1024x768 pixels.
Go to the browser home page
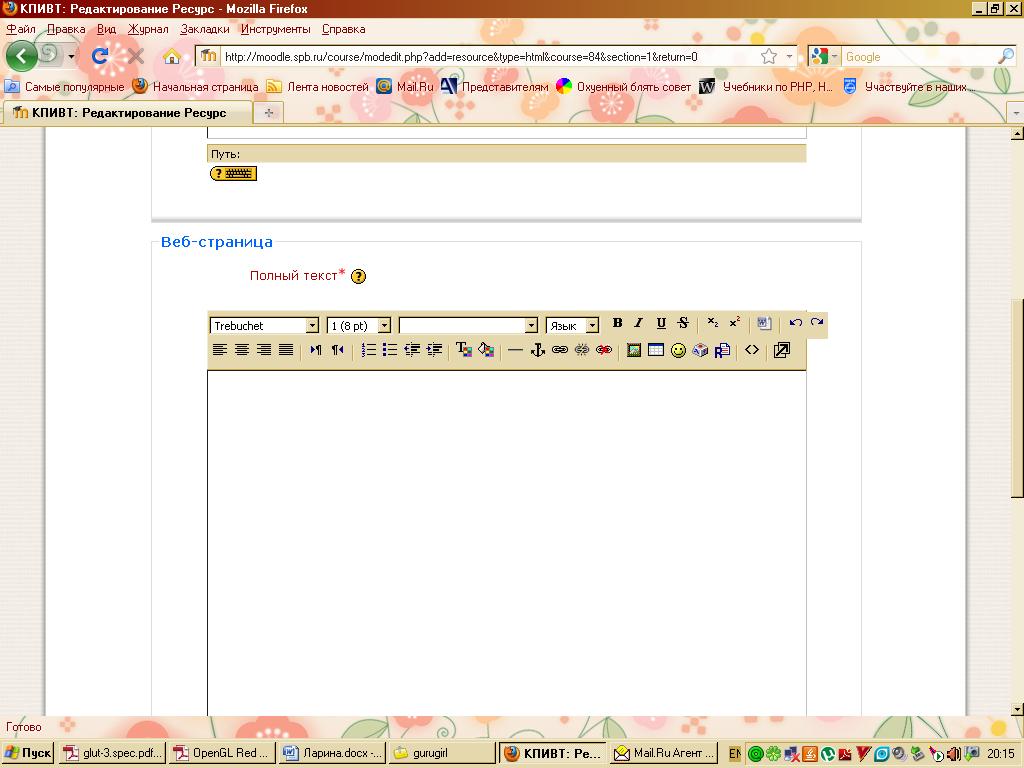(x=172, y=57)
